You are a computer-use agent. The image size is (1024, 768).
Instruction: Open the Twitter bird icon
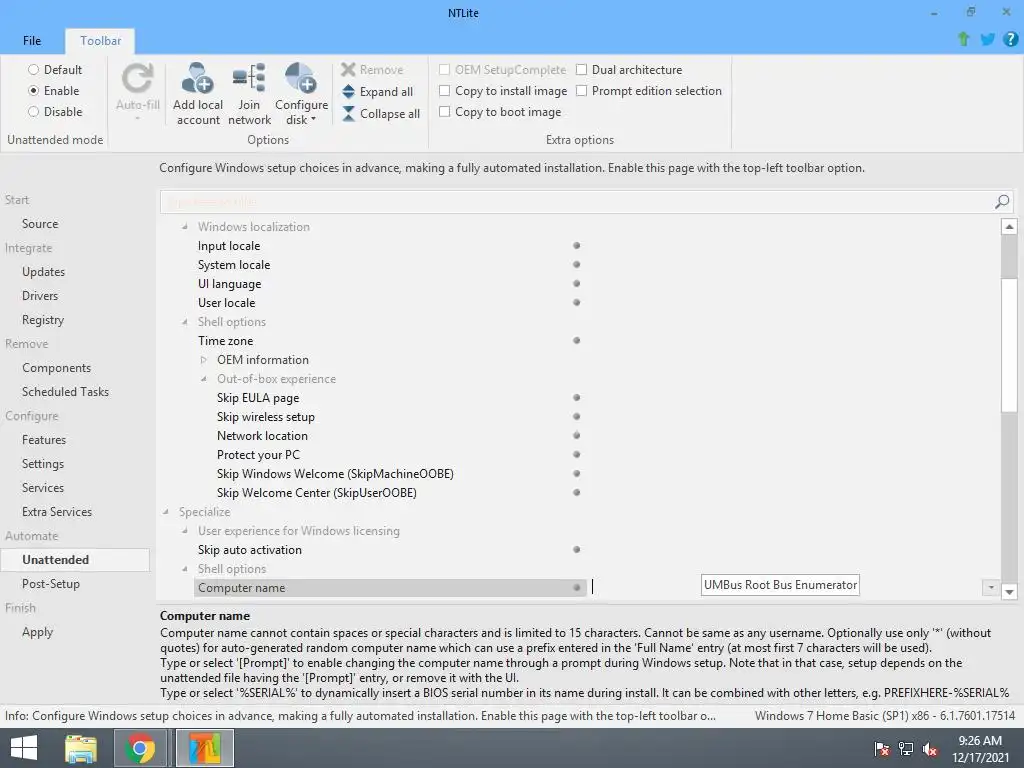point(987,39)
